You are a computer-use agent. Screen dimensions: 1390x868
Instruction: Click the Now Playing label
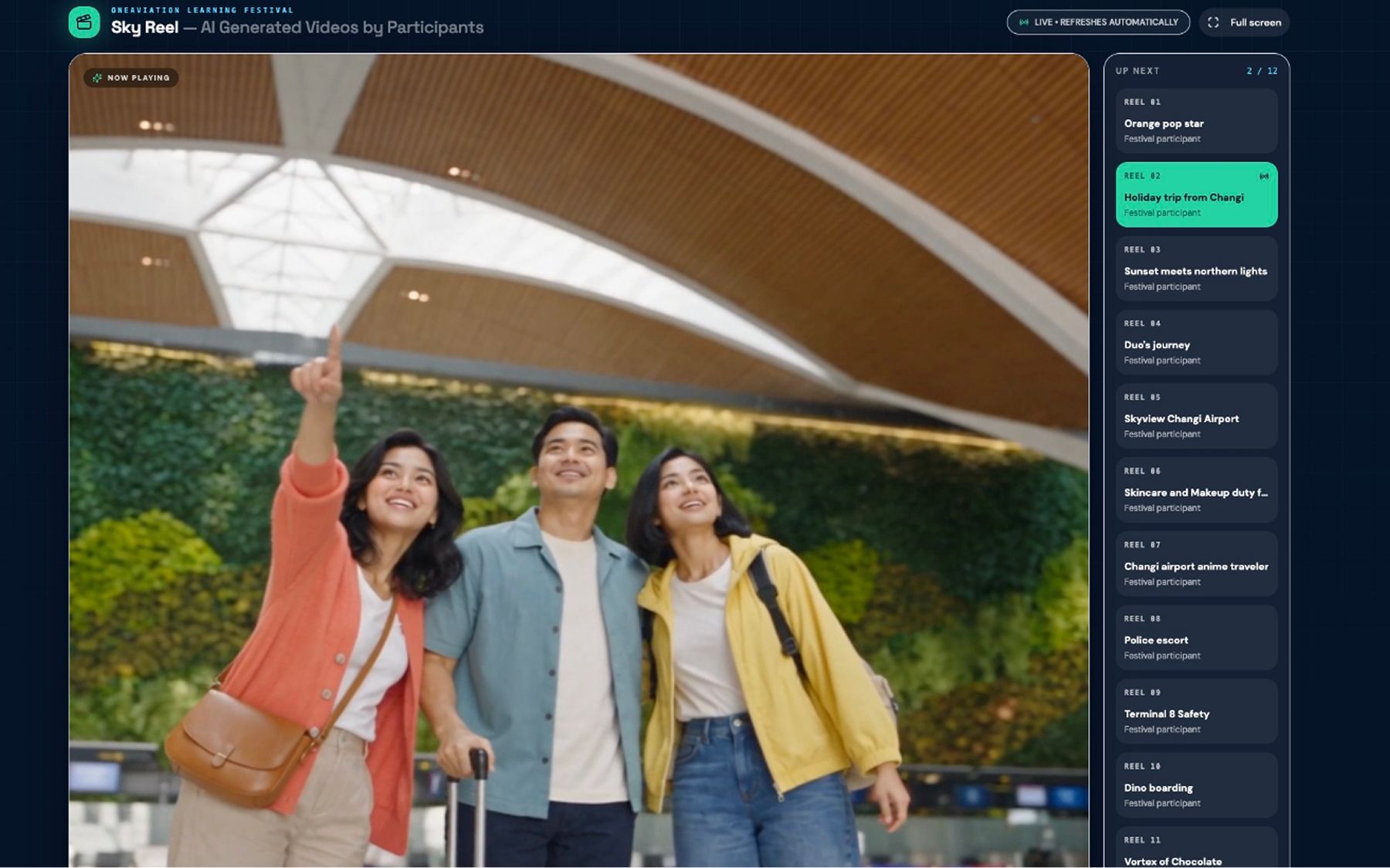[x=138, y=78]
